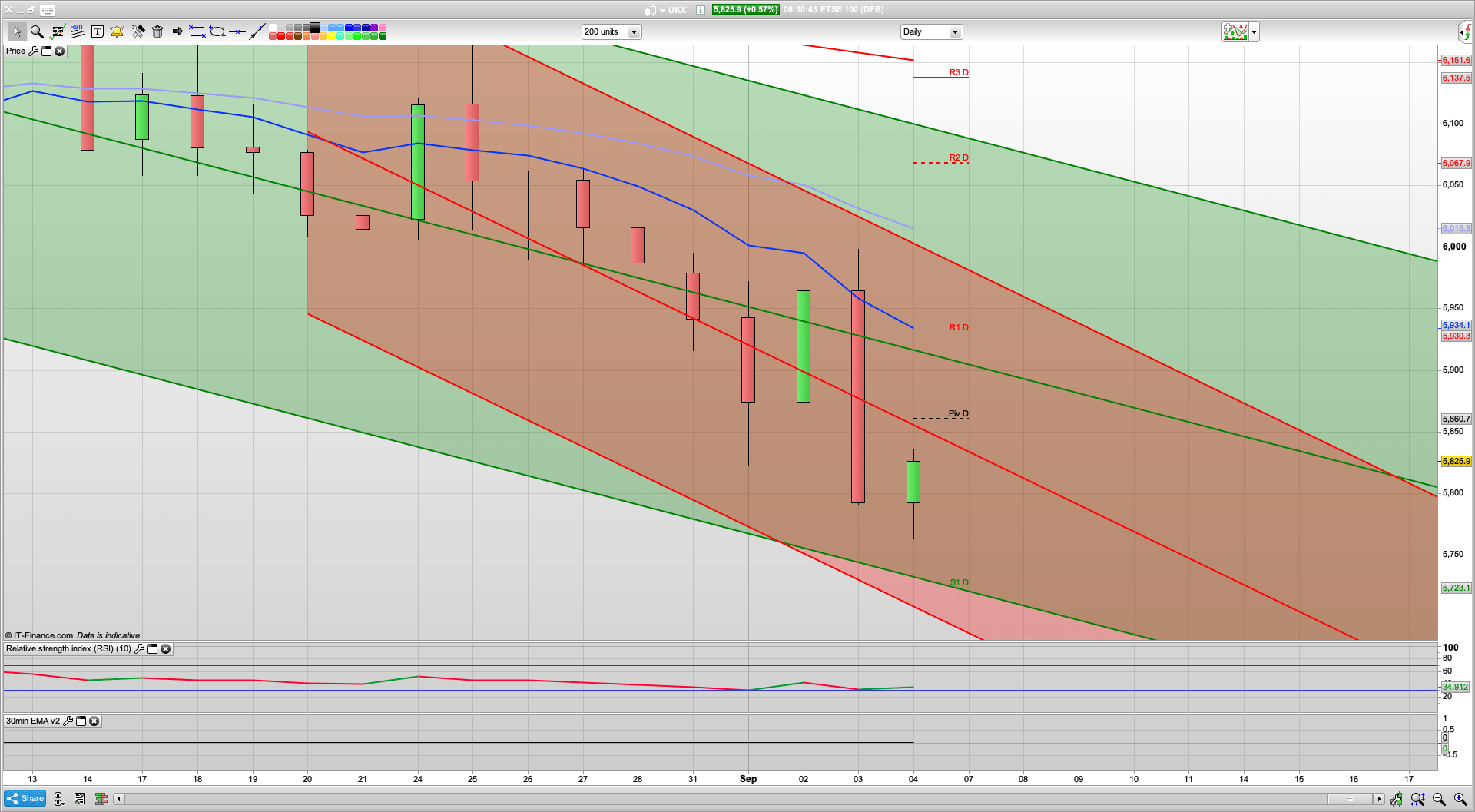Click the chain link icon beside Share

pyautogui.click(x=58, y=799)
